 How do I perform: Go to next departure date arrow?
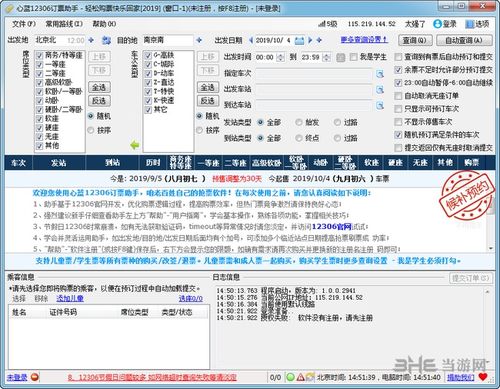click(310, 40)
